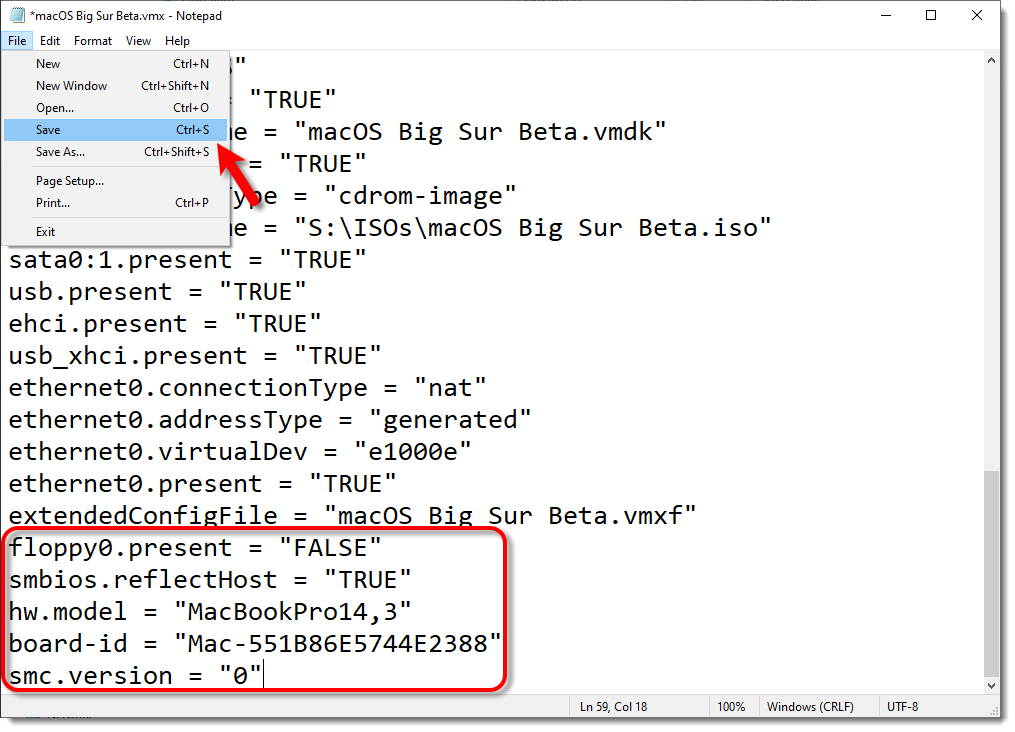Open the View menu
The width and height of the screenshot is (1015, 732).
(138, 41)
